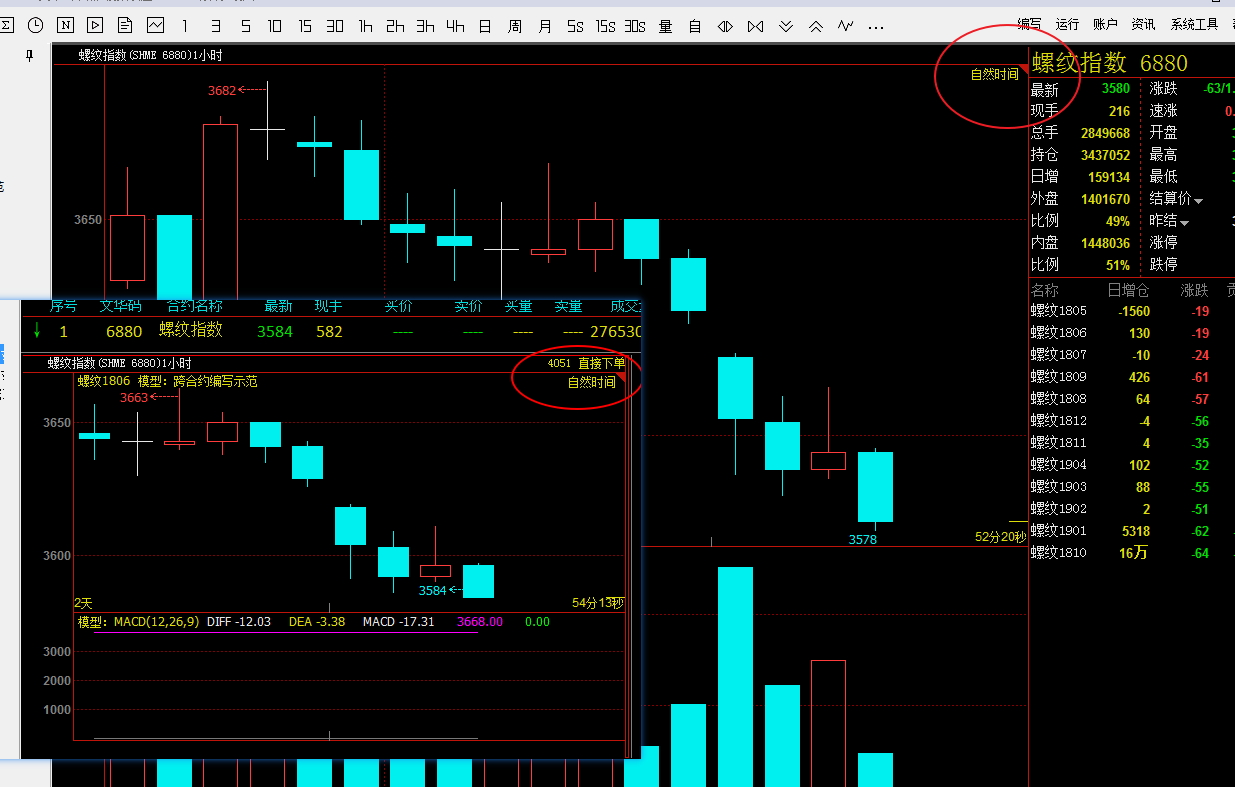Click the 文华码 column header
1235x787 pixels.
(121, 306)
